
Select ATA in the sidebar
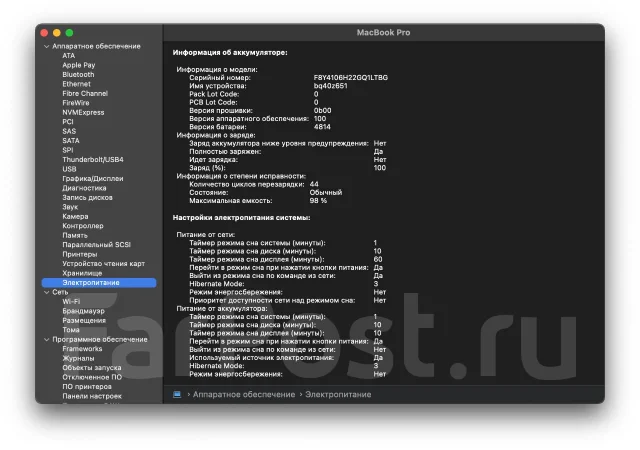69,56
